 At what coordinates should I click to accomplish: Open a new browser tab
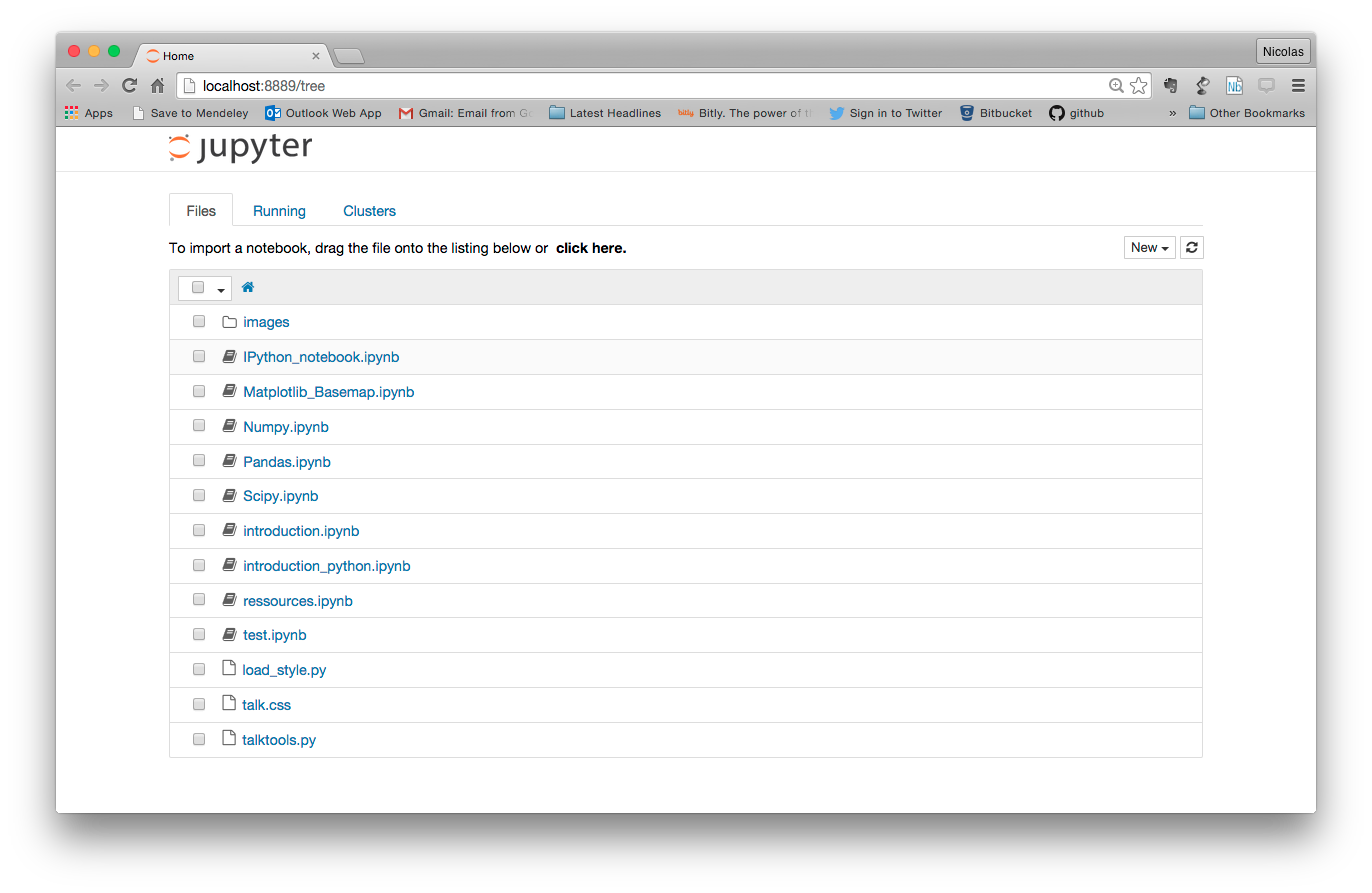coord(348,56)
